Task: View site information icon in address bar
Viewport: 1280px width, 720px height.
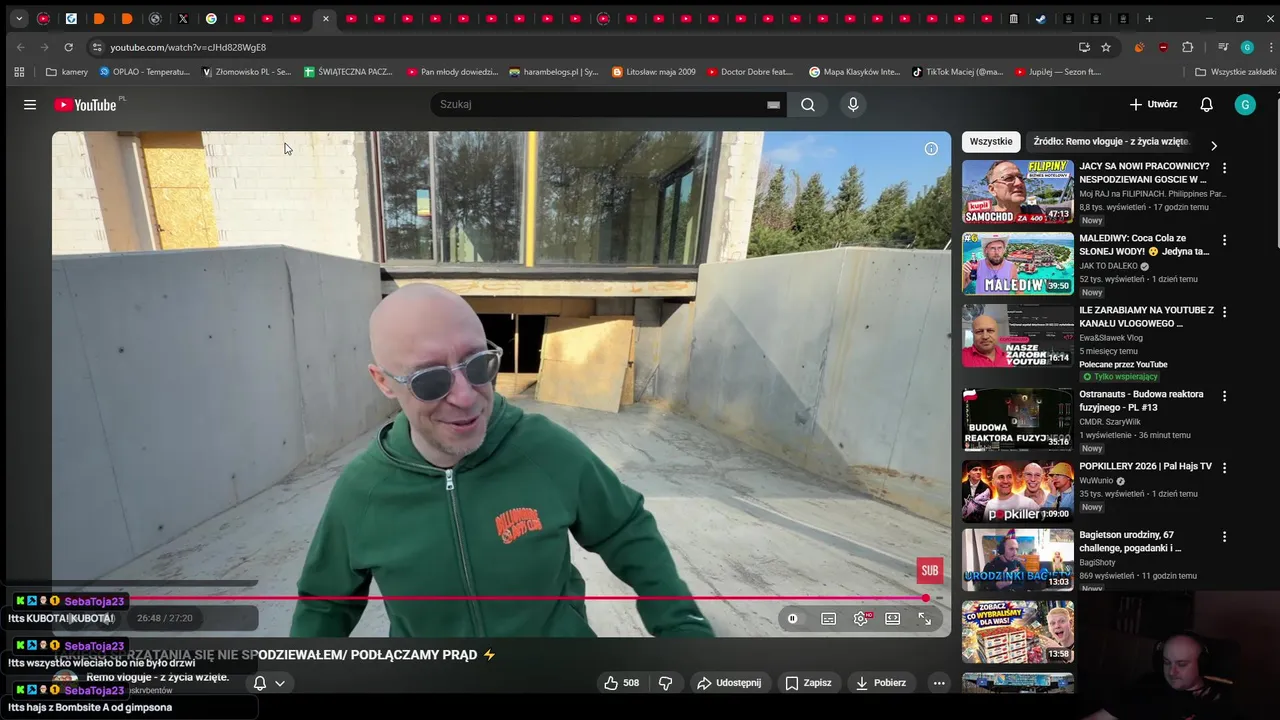Action: [96, 47]
